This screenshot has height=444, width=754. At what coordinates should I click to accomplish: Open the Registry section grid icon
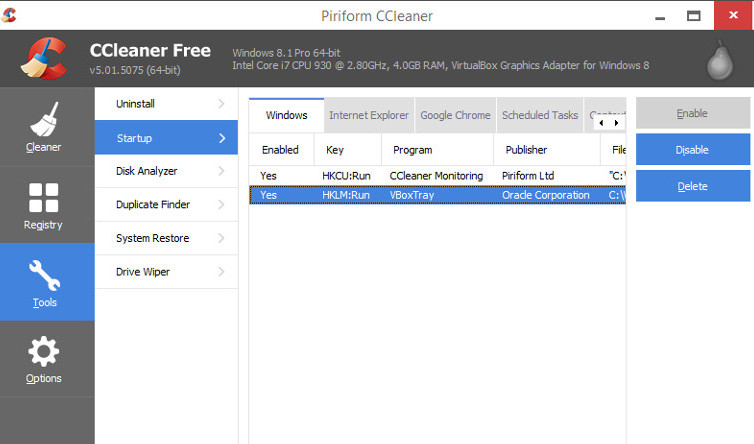43,198
